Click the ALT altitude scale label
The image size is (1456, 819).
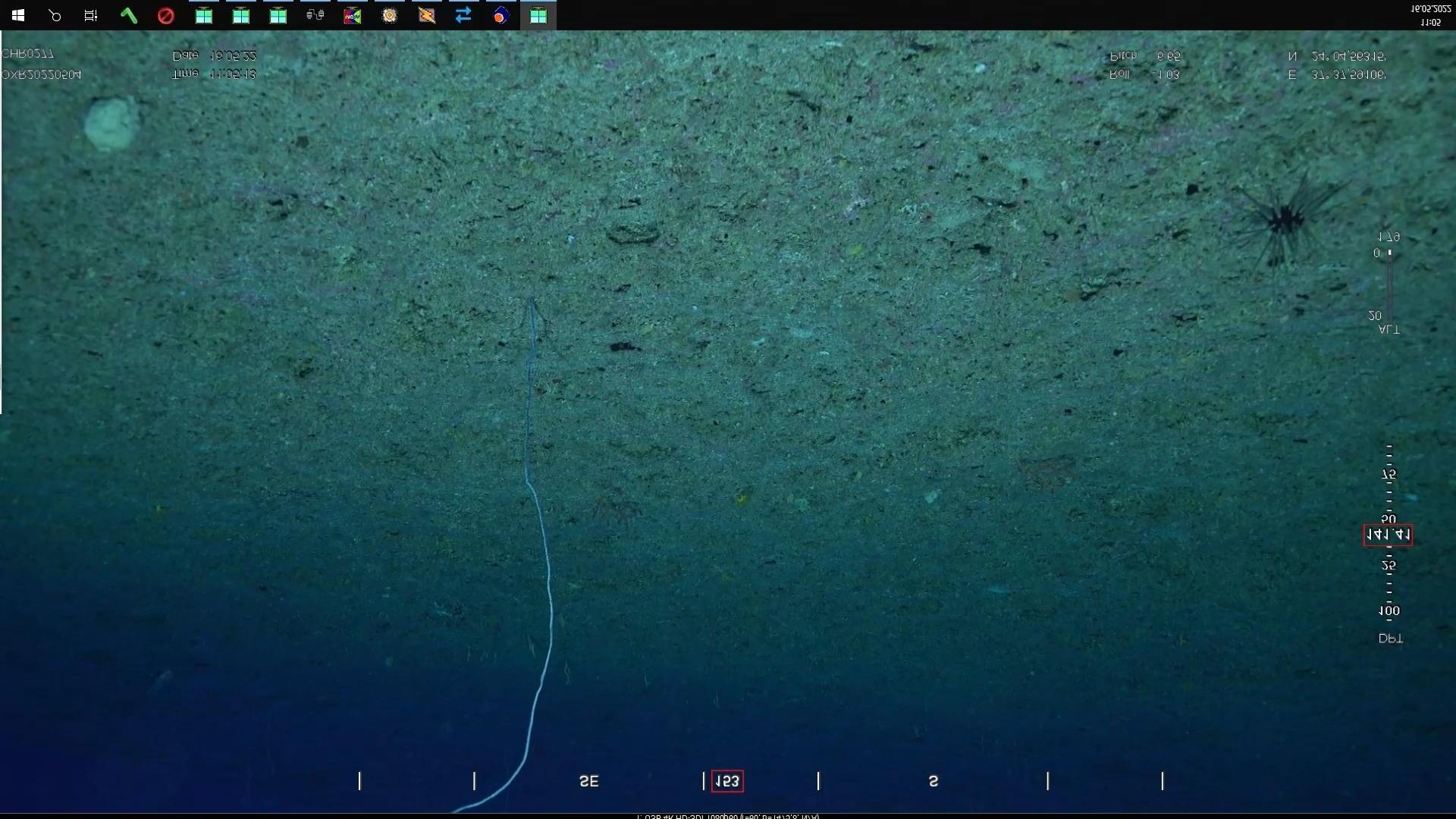coord(1389,330)
